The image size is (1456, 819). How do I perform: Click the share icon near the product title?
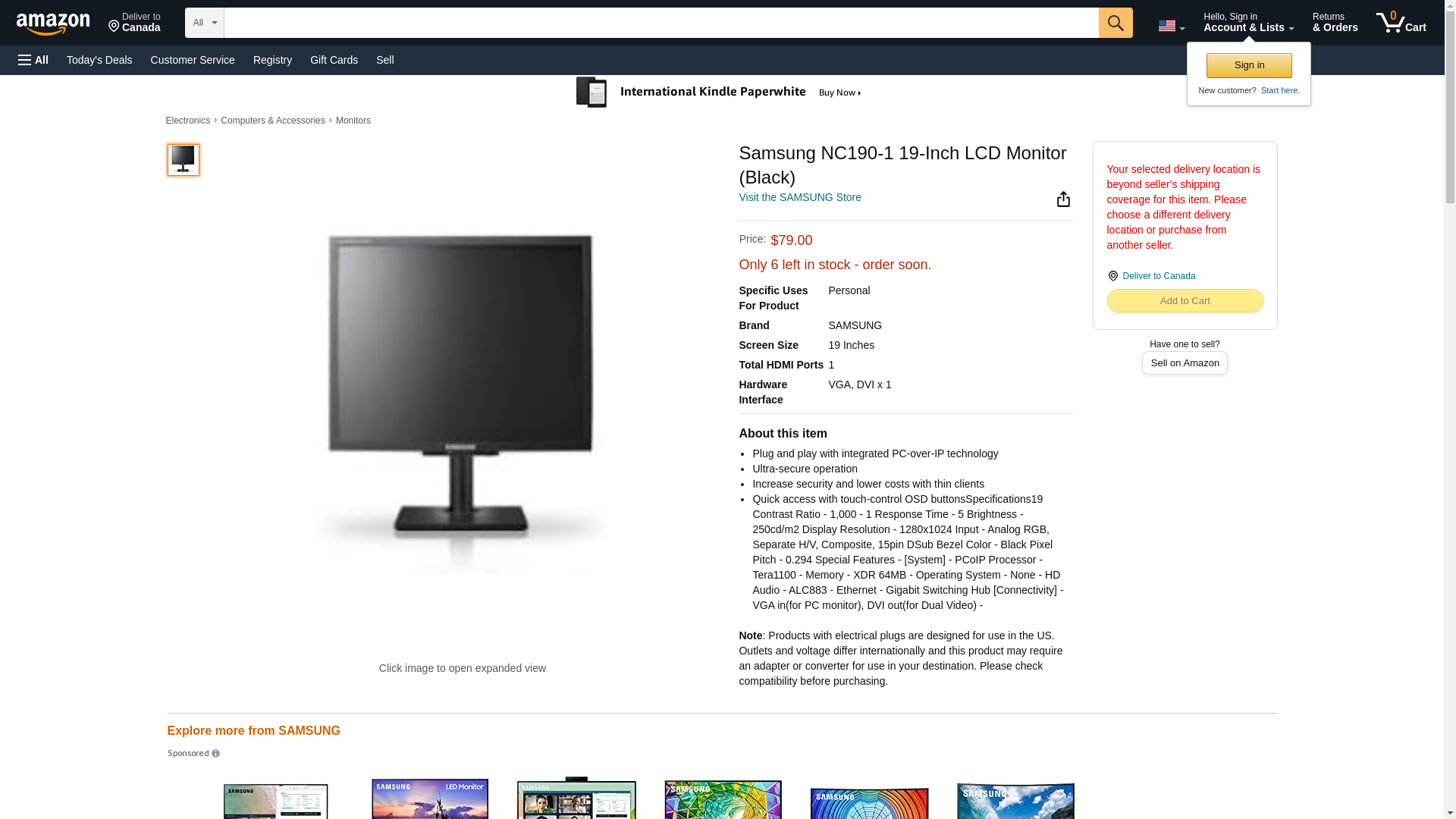pos(1063,199)
